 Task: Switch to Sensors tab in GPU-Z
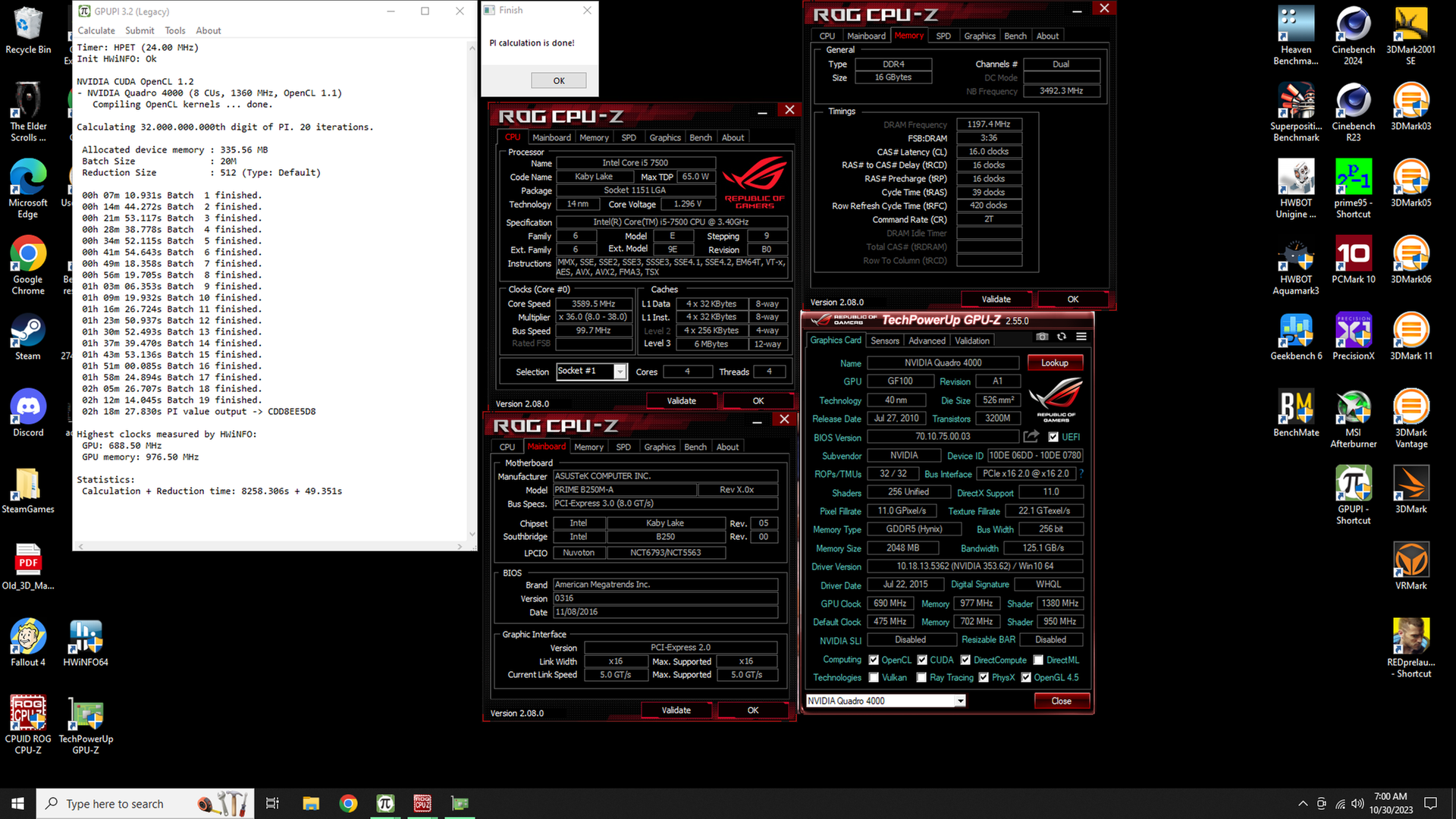884,340
